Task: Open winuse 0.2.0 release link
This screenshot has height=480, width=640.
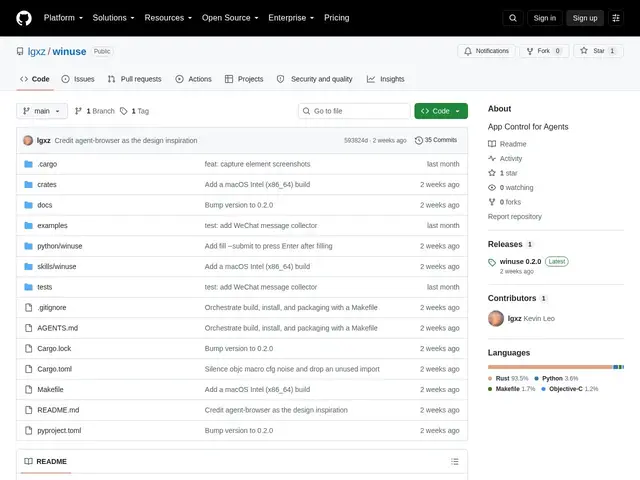Action: (520, 262)
